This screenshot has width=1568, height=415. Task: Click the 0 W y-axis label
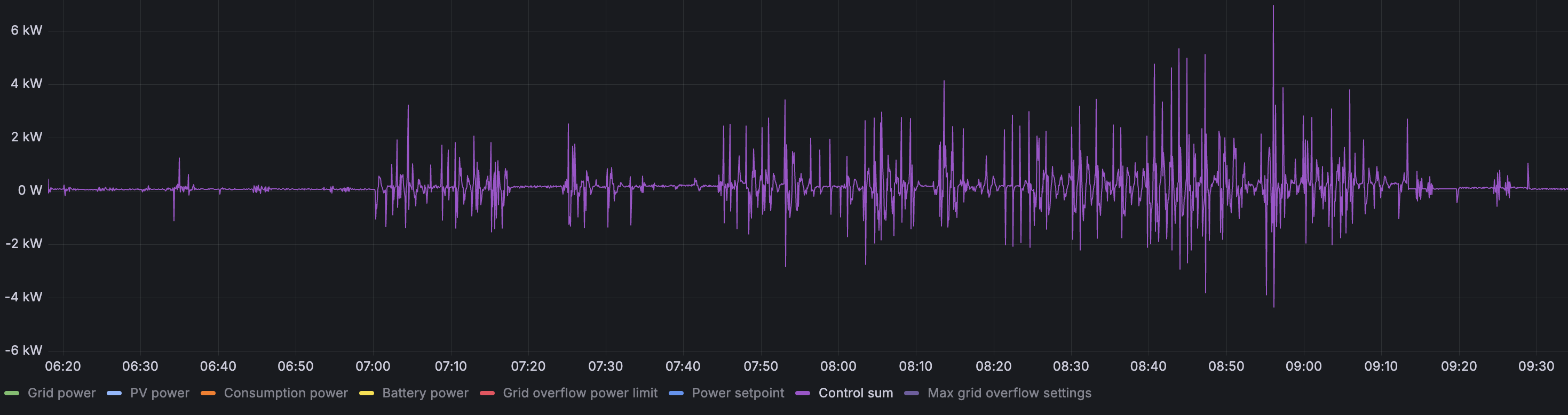30,190
